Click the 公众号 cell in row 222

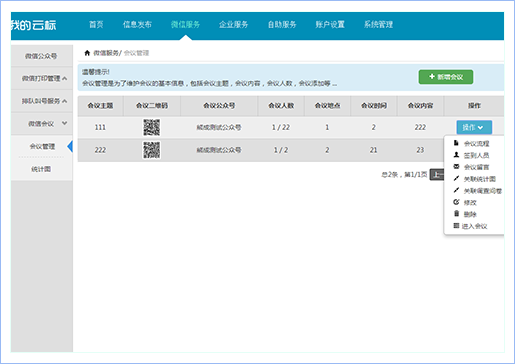(219, 150)
